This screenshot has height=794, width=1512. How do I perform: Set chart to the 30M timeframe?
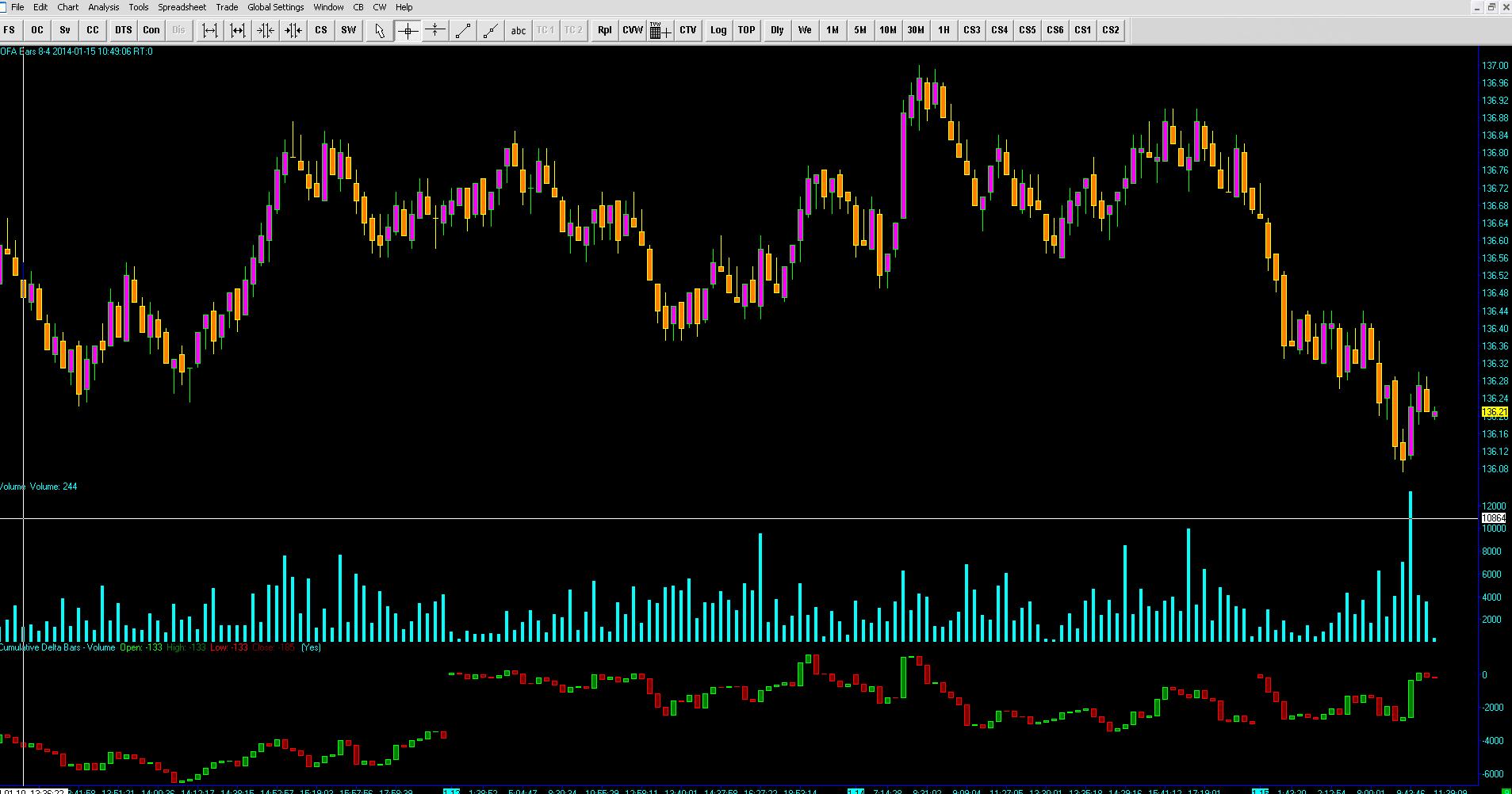(x=916, y=30)
